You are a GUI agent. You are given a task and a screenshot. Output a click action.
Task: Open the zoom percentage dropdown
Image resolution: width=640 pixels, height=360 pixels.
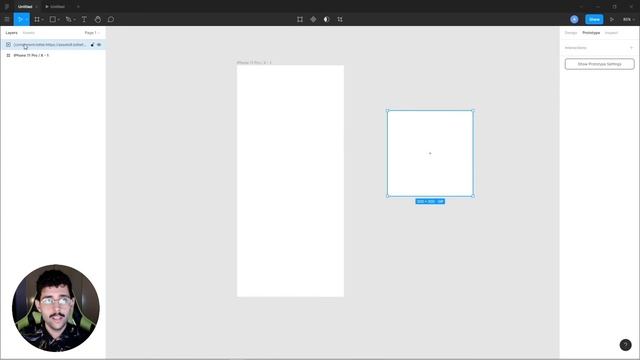[629, 19]
